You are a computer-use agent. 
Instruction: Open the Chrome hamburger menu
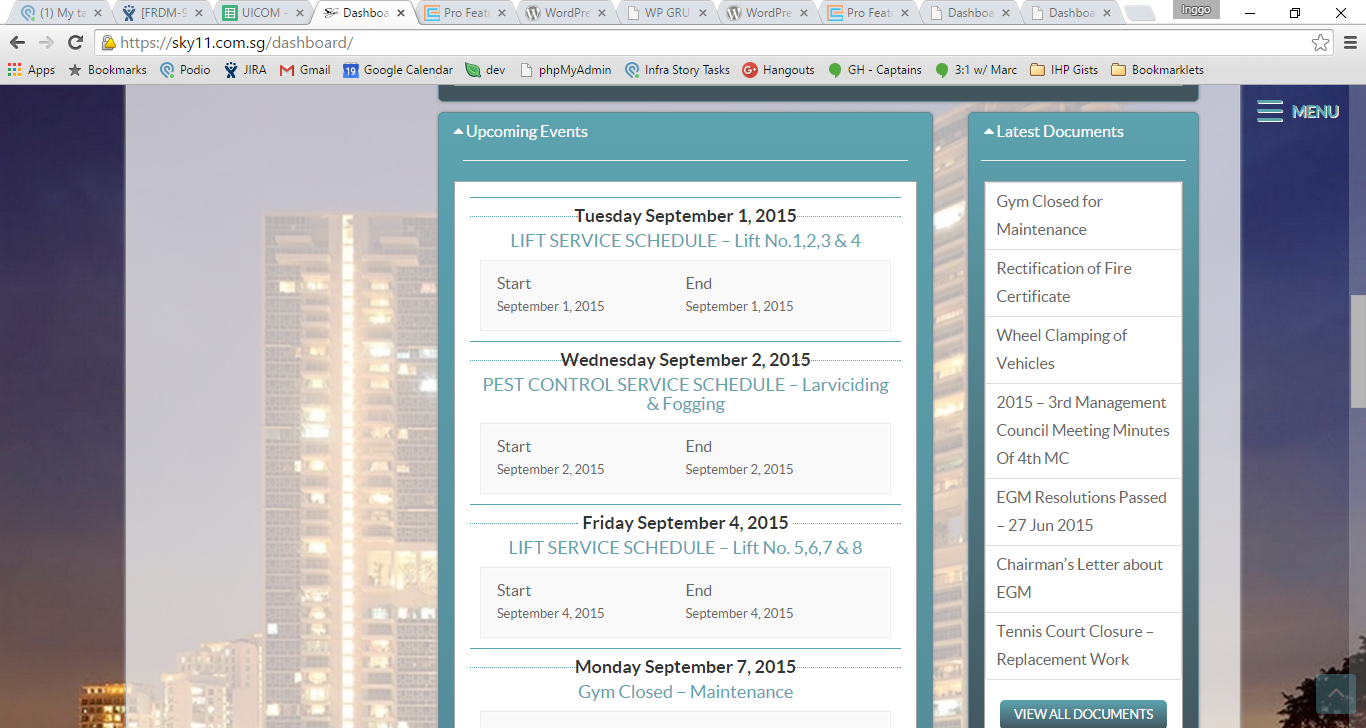1349,43
